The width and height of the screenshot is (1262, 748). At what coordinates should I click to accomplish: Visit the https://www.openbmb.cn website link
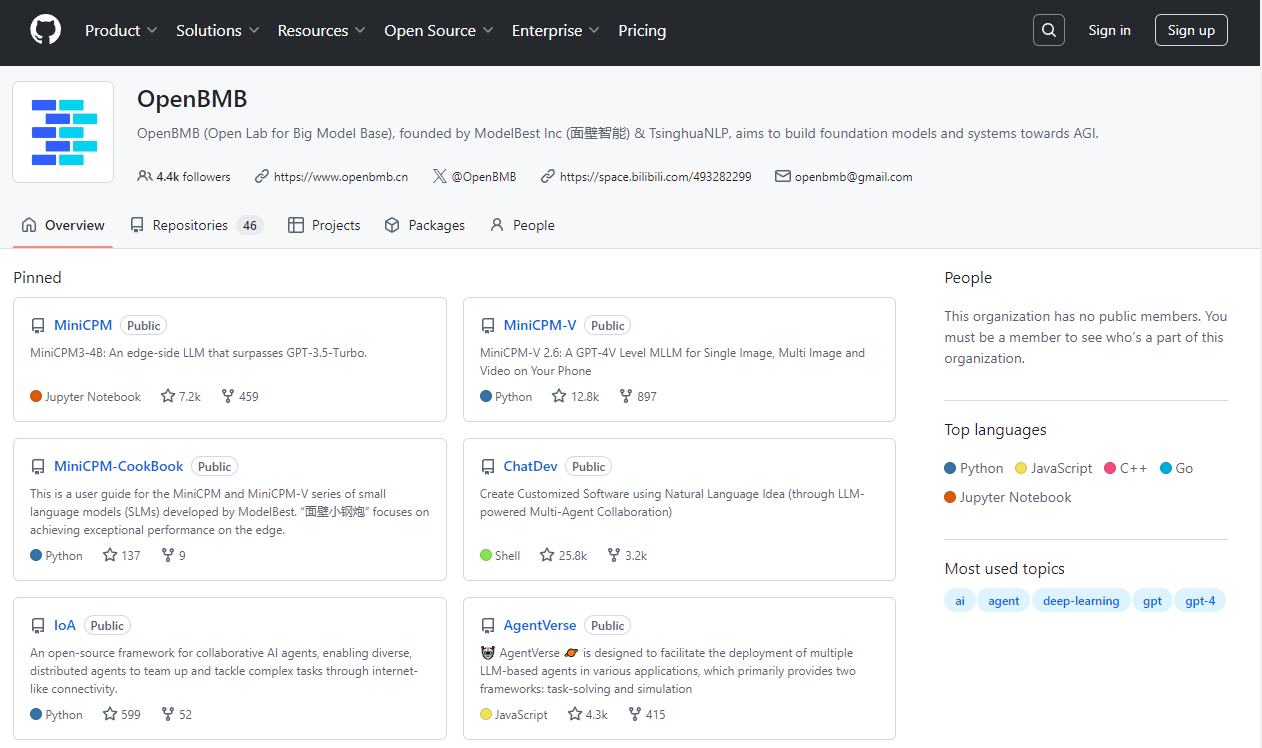tap(341, 176)
